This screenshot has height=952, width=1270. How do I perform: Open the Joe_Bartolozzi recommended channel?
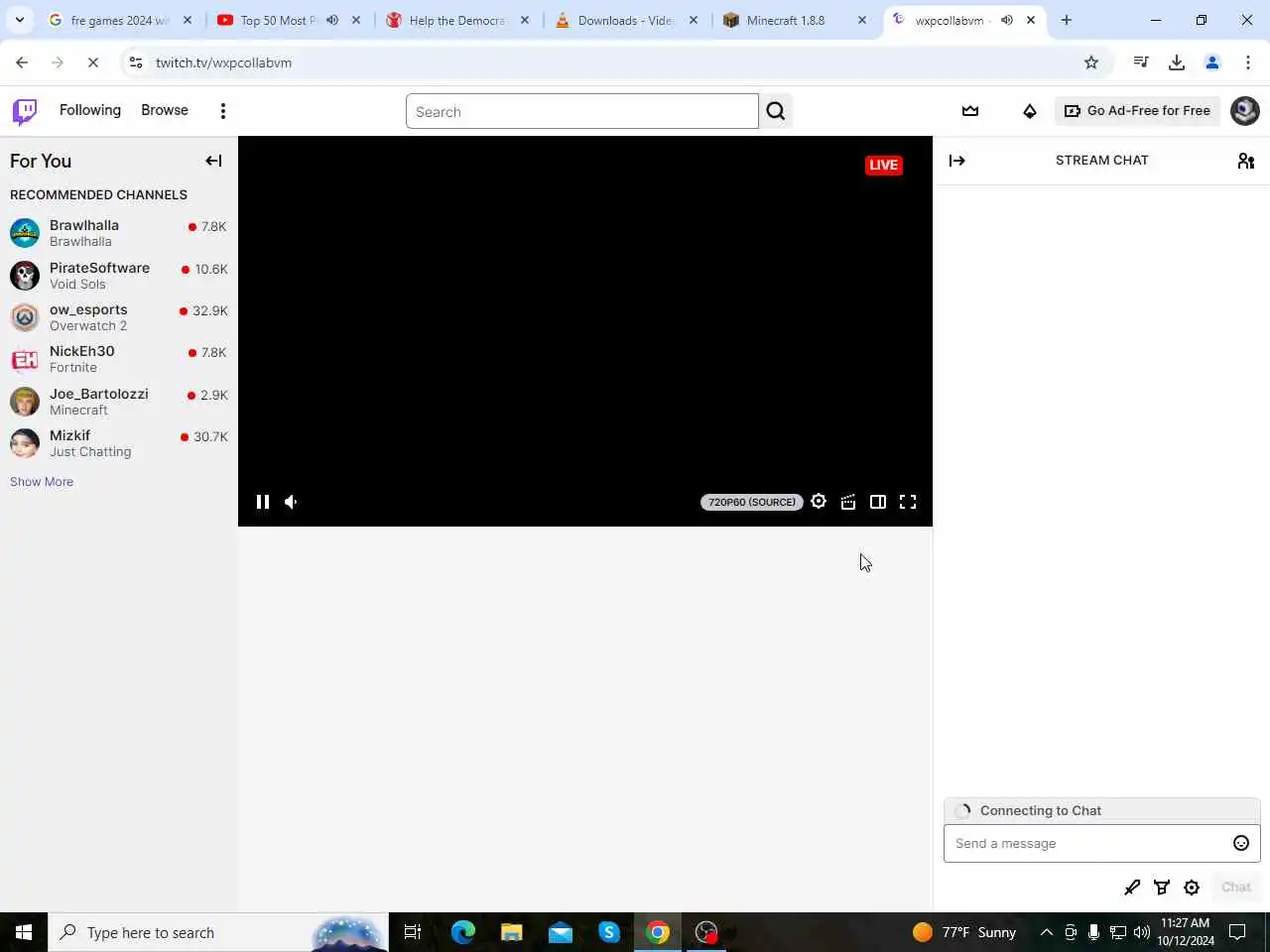(x=119, y=402)
